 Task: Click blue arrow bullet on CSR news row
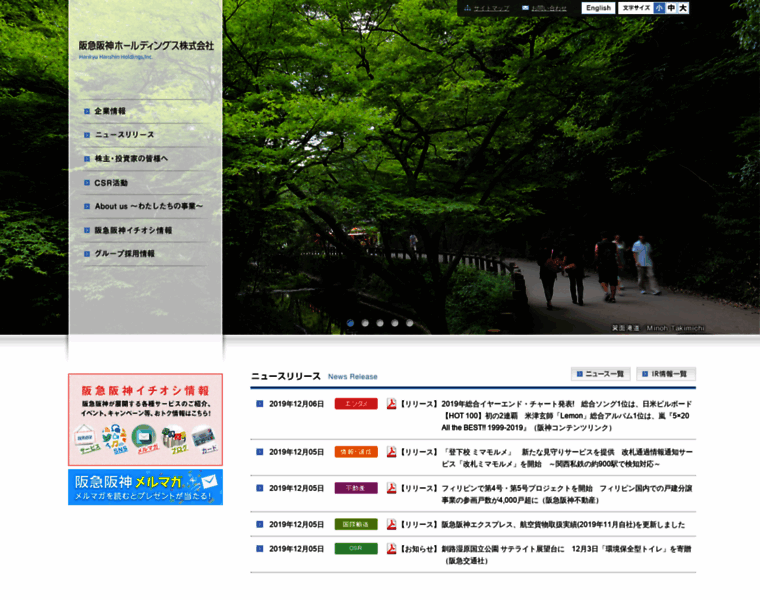[x=260, y=549]
